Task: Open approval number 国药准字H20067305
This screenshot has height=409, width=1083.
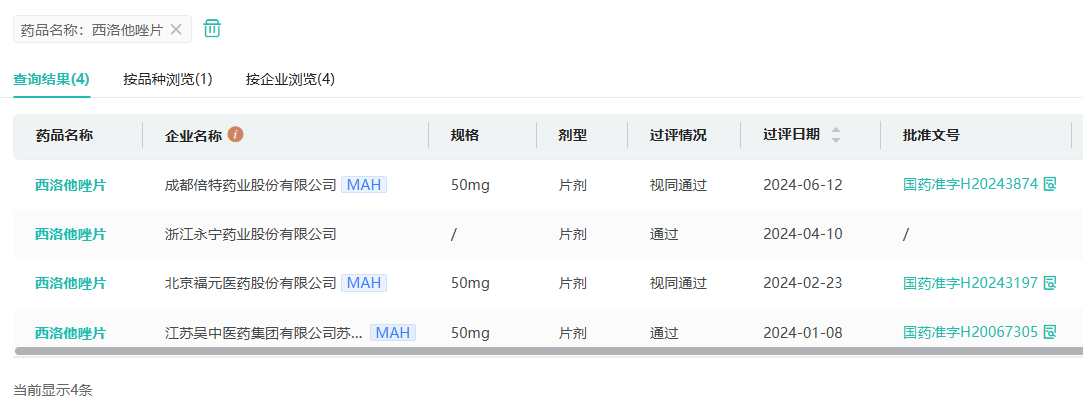Action: coord(970,332)
